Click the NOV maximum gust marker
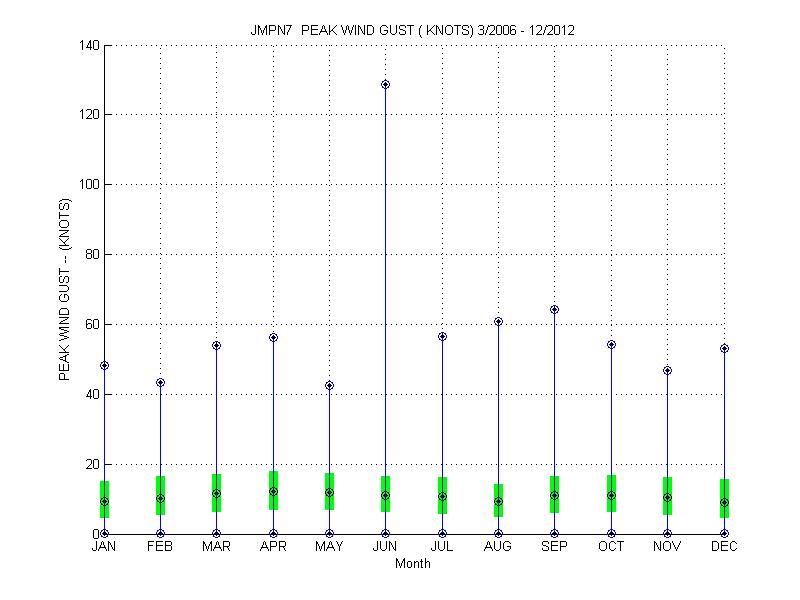Viewport: 800px width, 600px height. (x=667, y=370)
